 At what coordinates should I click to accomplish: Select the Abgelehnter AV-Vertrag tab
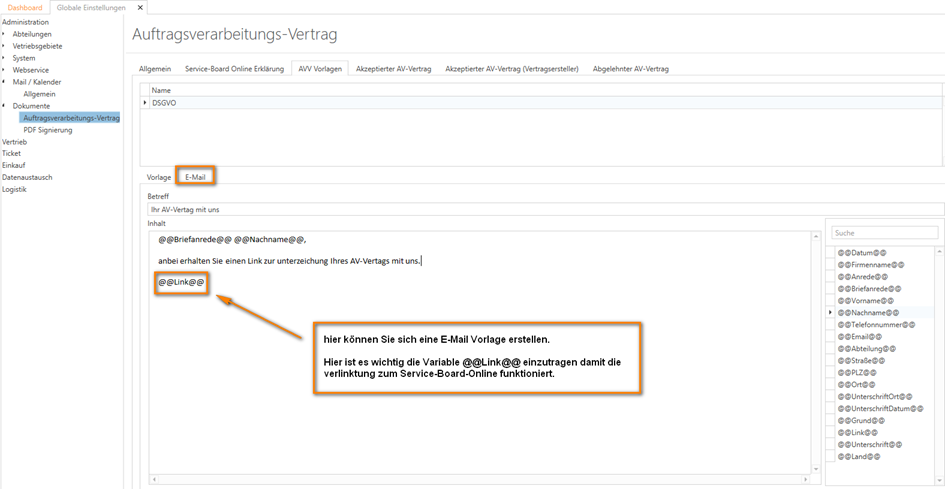pyautogui.click(x=630, y=69)
